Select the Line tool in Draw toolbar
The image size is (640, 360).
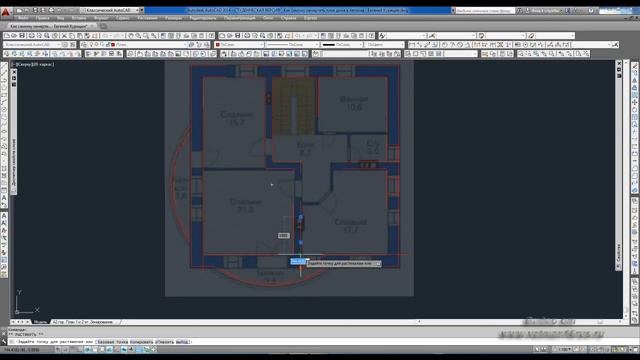[x=4, y=65]
